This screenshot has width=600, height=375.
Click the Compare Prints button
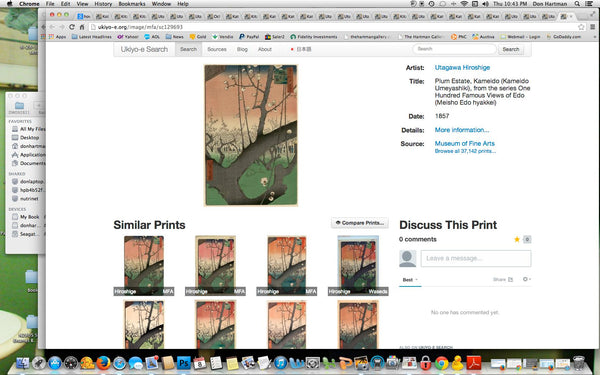coord(360,223)
